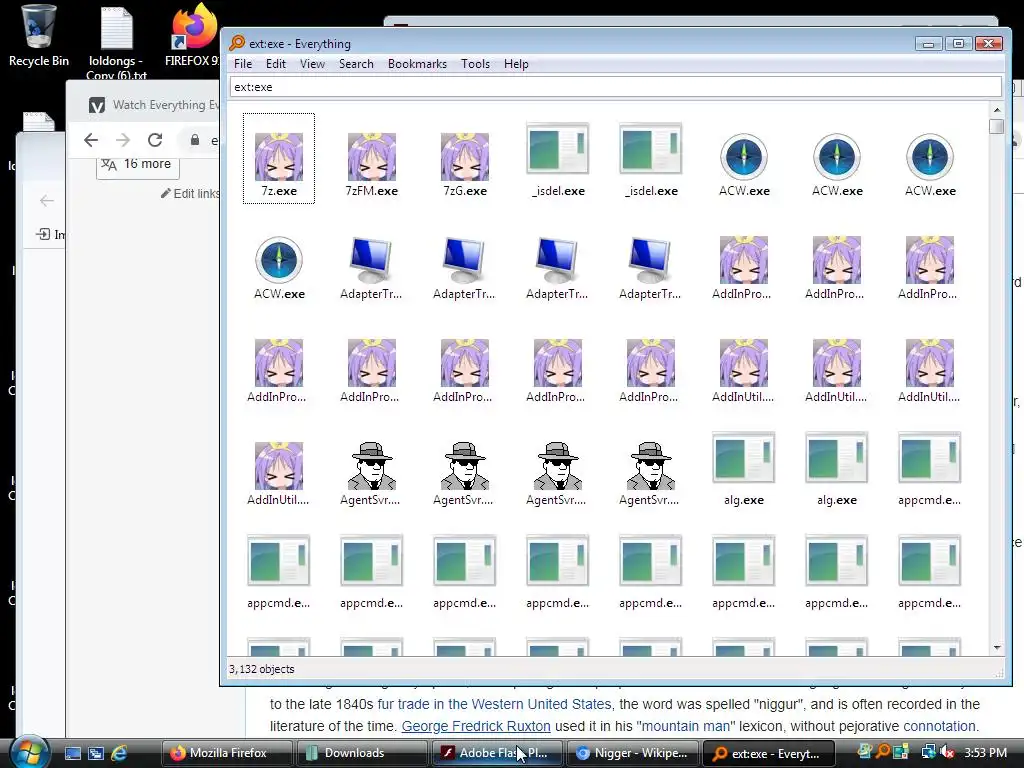
Task: Click the 3:53 PM taskbar clock
Action: tap(985, 753)
